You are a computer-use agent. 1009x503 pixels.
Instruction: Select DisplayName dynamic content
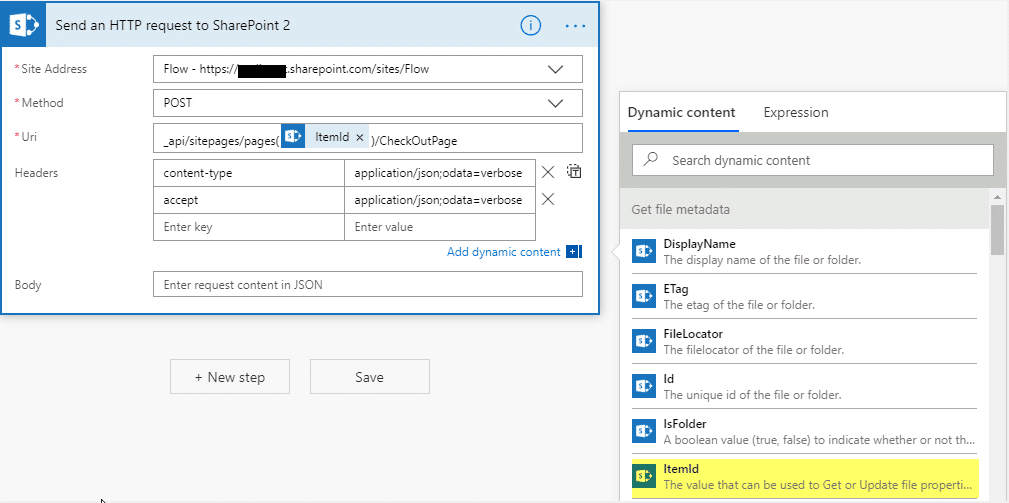pos(804,252)
